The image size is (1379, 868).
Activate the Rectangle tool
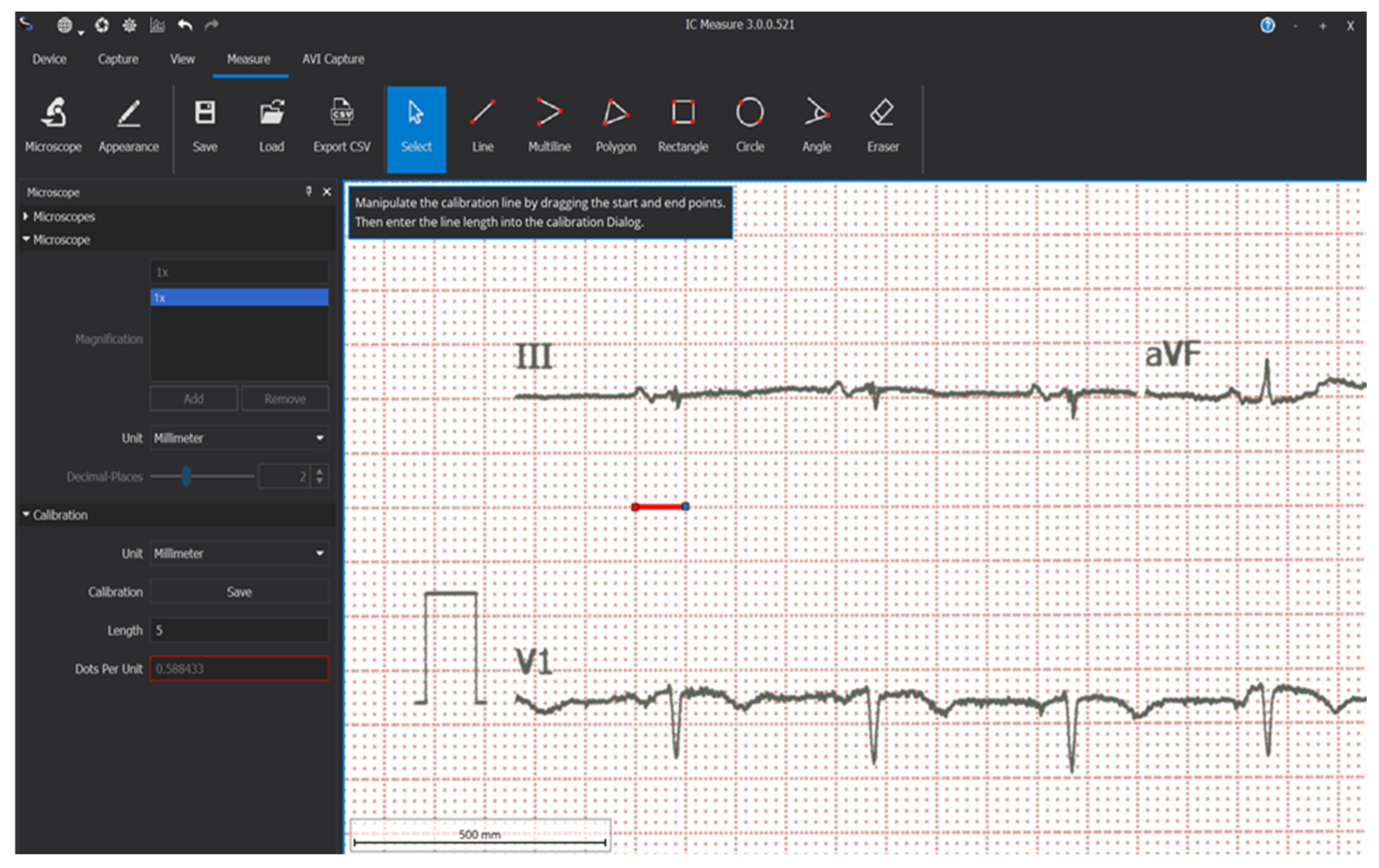pyautogui.click(x=682, y=125)
